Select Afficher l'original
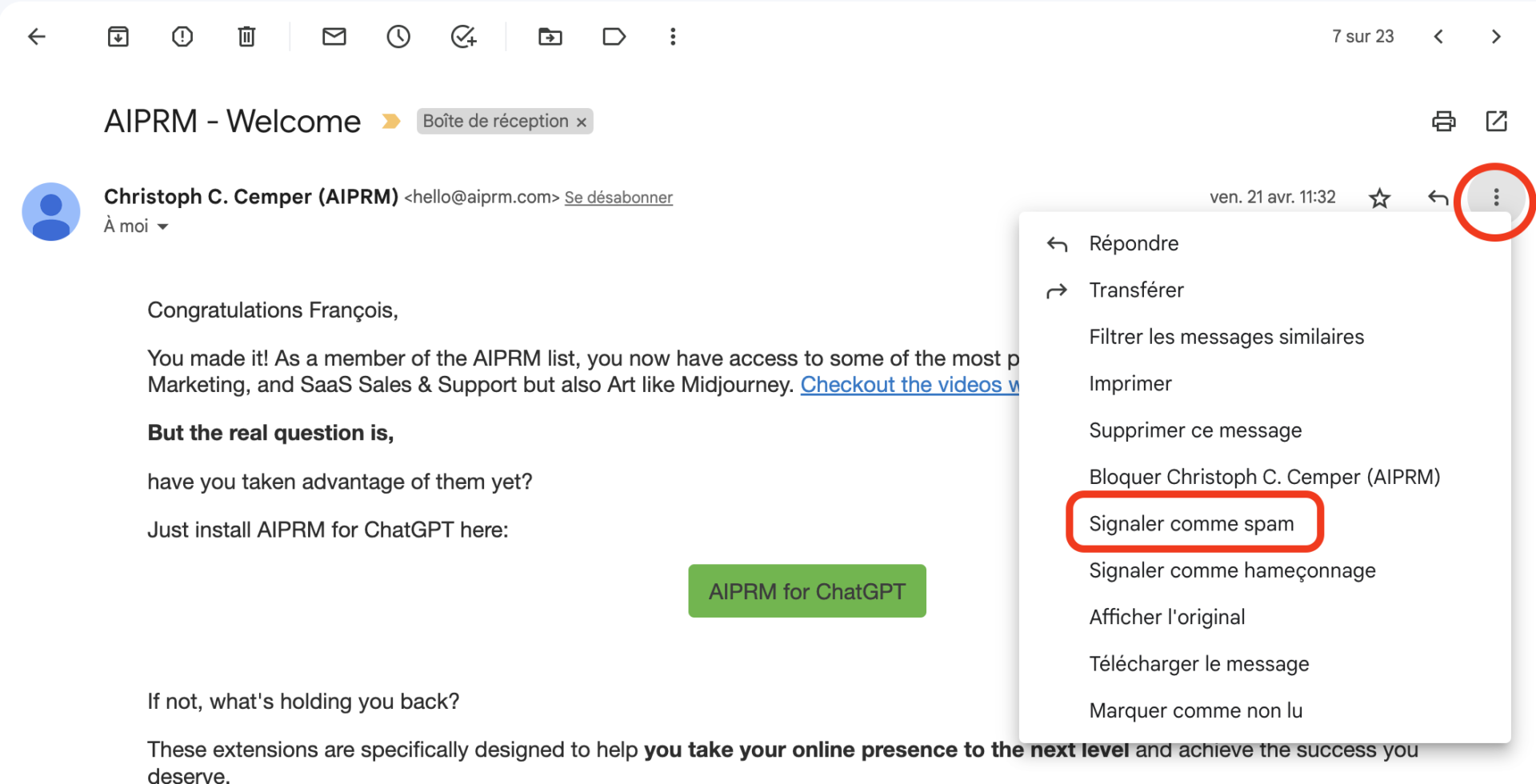The image size is (1536, 784). tap(1265, 618)
